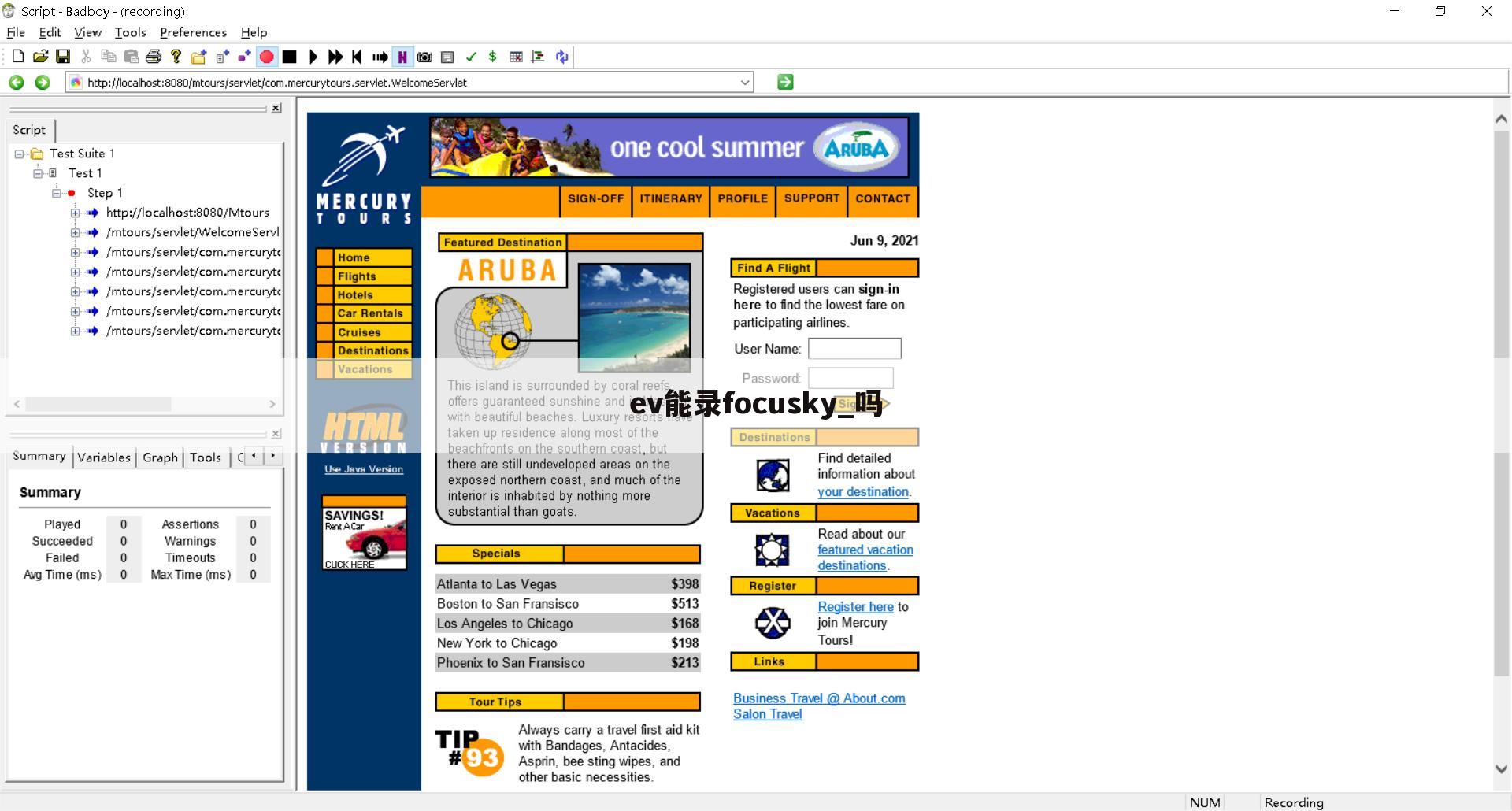Print the script using the printer icon

tap(154, 57)
